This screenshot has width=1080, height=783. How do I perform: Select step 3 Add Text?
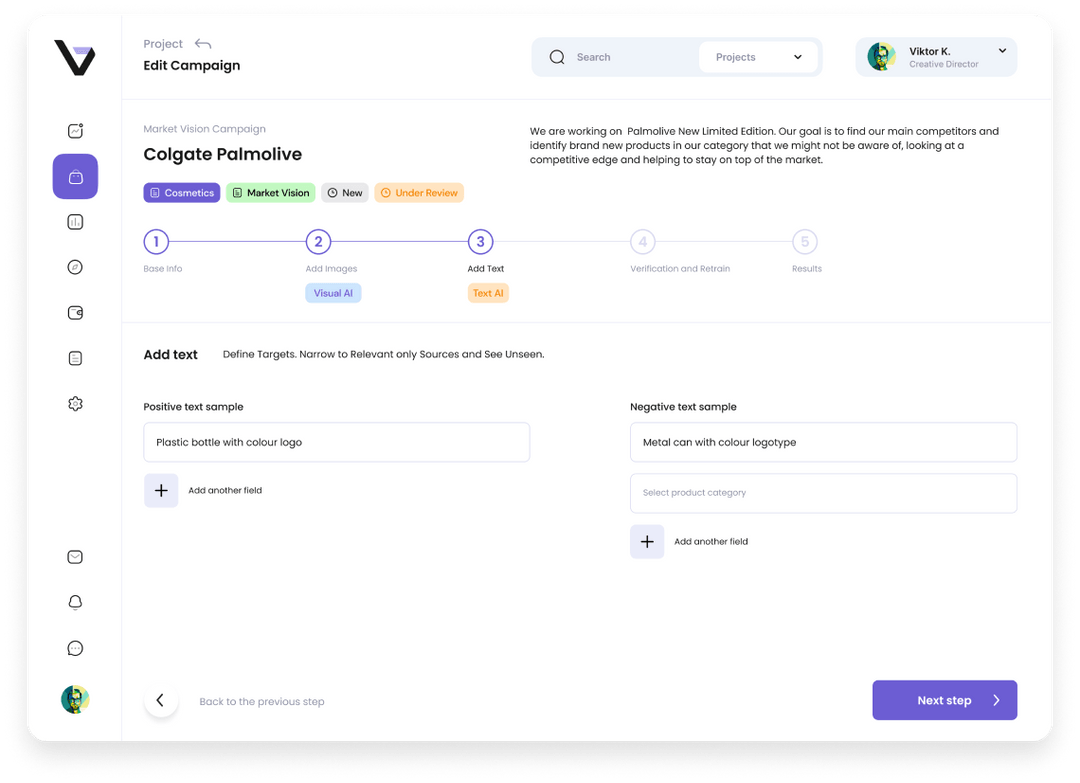pyautogui.click(x=481, y=242)
